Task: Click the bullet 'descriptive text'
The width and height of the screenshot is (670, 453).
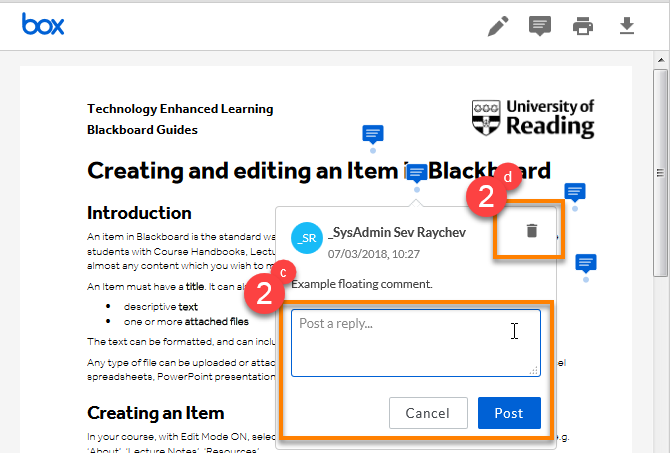Action: (161, 307)
